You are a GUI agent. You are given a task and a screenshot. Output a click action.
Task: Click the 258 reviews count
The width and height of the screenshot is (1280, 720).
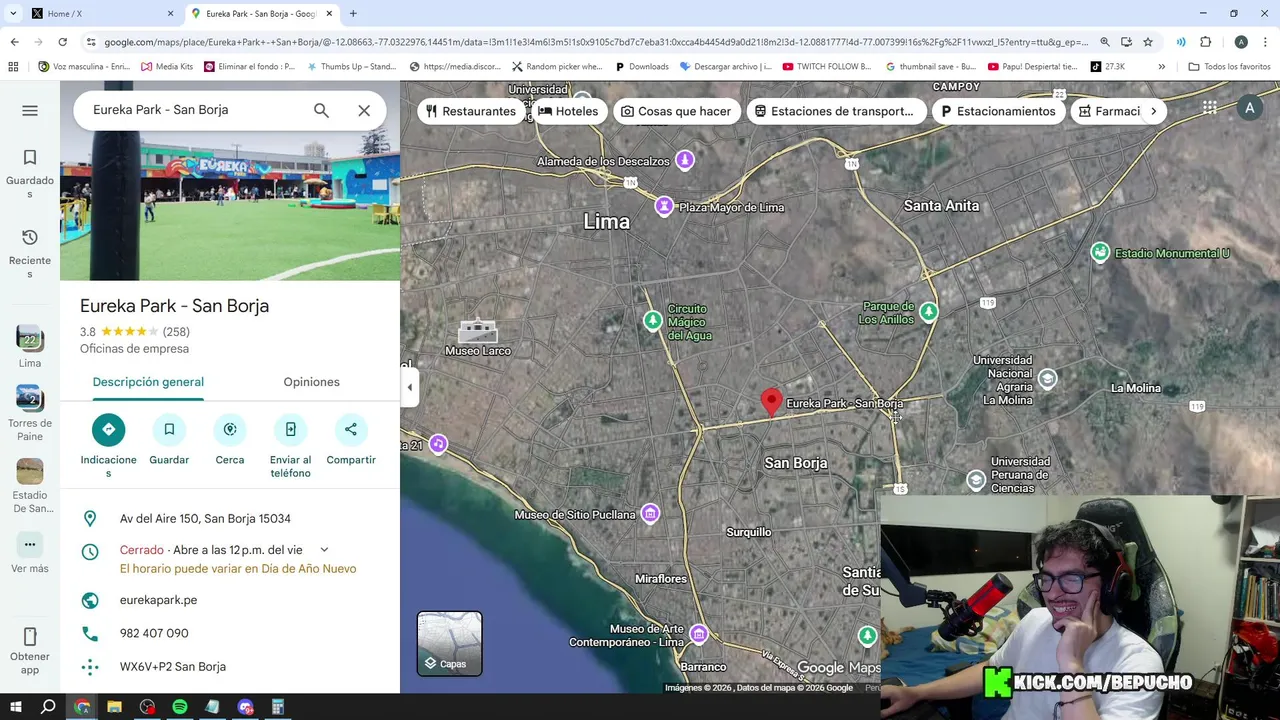[176, 332]
